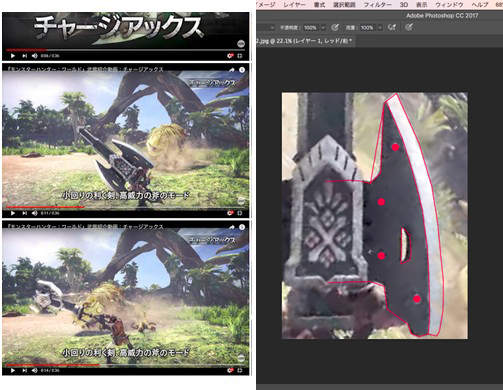Image resolution: width=503 pixels, height=390 pixels.
Task: Click the video title link on the middle player
Action: (x=85, y=69)
